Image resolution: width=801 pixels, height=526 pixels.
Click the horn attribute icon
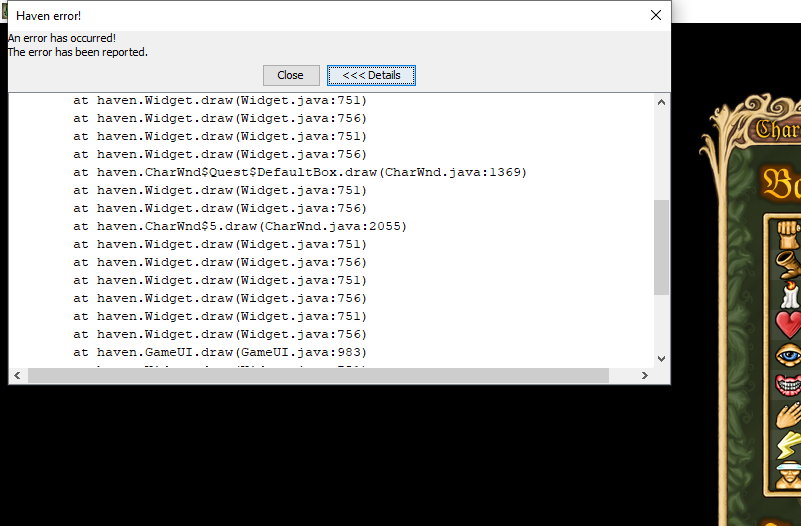[x=789, y=265]
